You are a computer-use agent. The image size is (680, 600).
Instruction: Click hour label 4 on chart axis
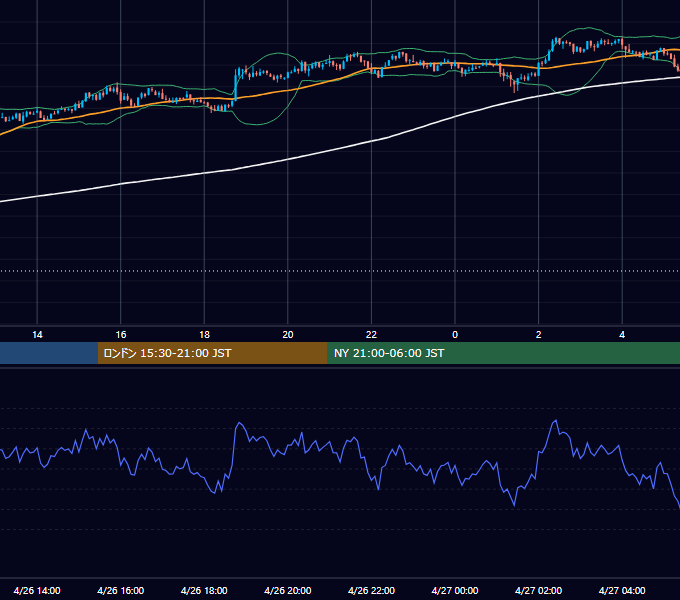pos(622,335)
